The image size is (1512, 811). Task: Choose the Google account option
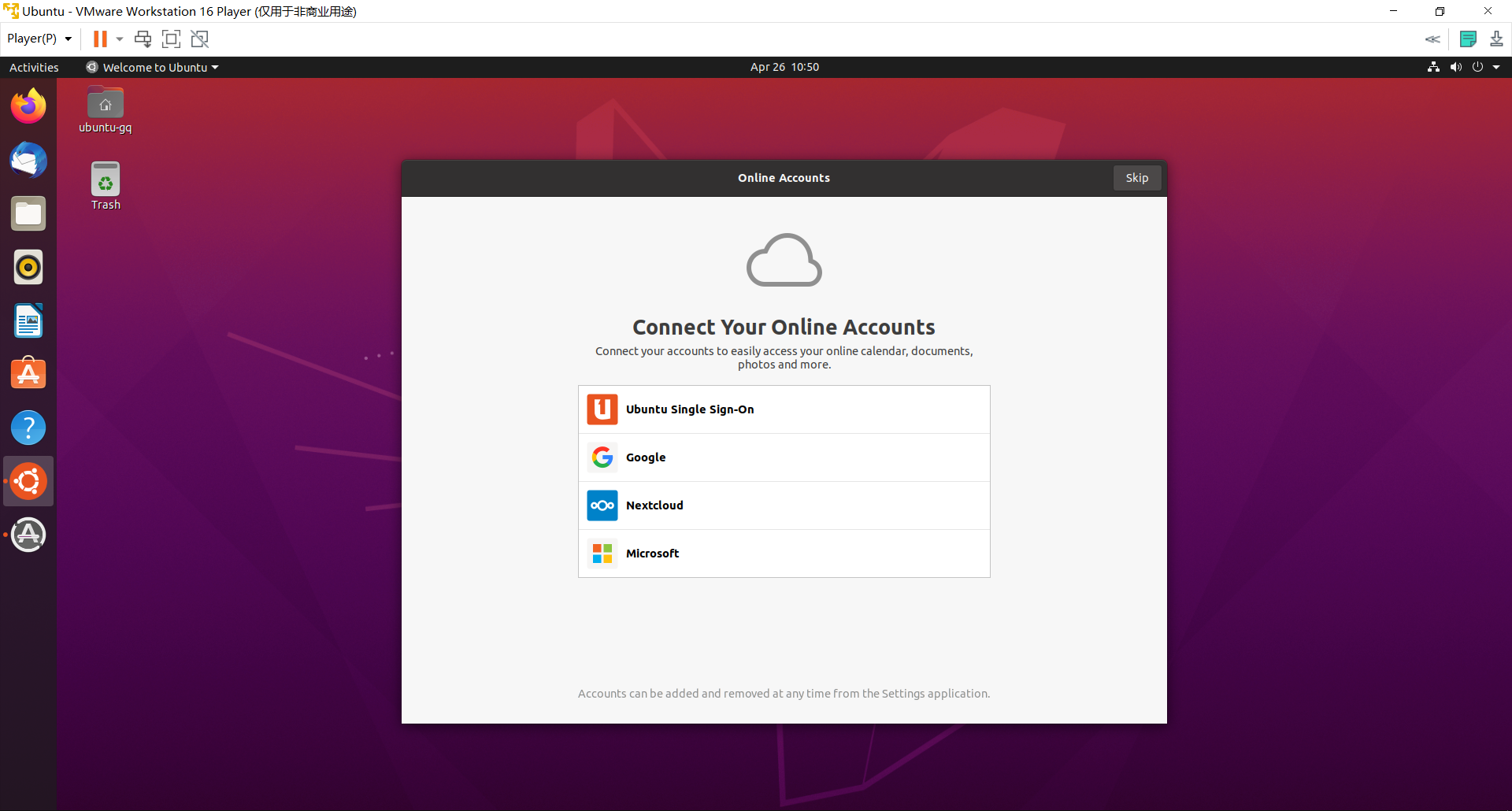(784, 457)
